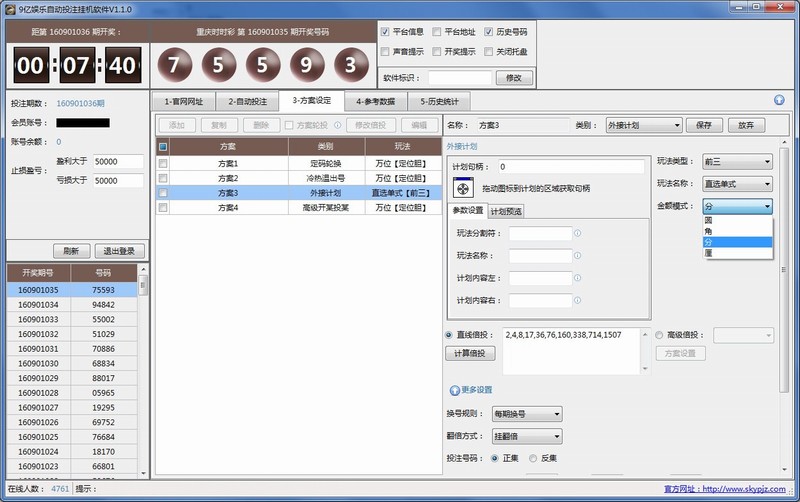Screen dimensions: 800x502
Task: Click the blue arrow icon beside 更多设置
Action: click(x=454, y=390)
